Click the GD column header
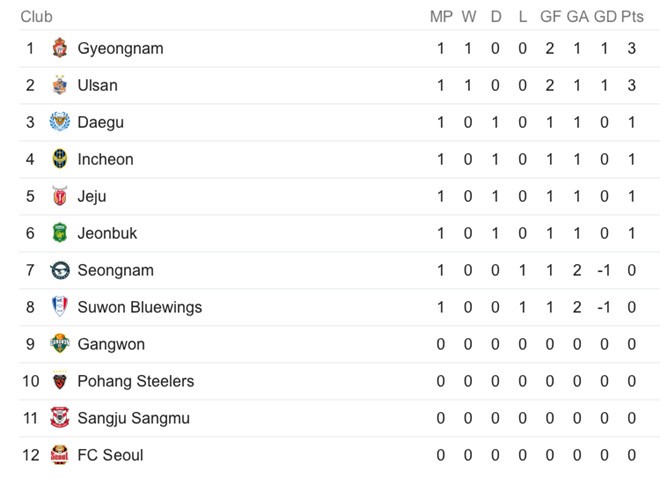660x479 pixels. point(605,16)
